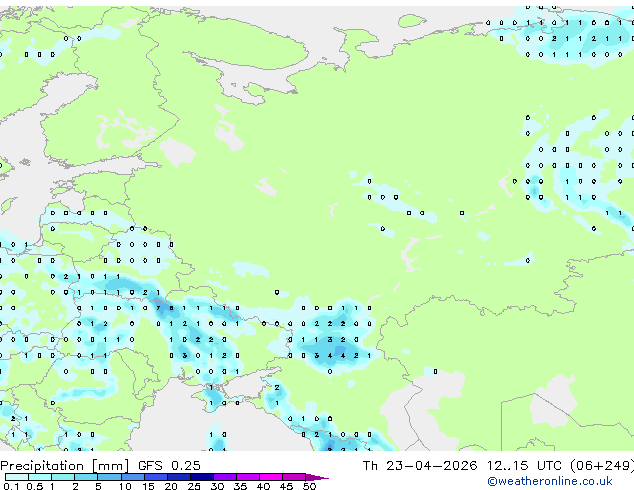Screen dimensions: 634x490
Task: Click the '7' precipitation value on the map
Action: click(x=158, y=308)
